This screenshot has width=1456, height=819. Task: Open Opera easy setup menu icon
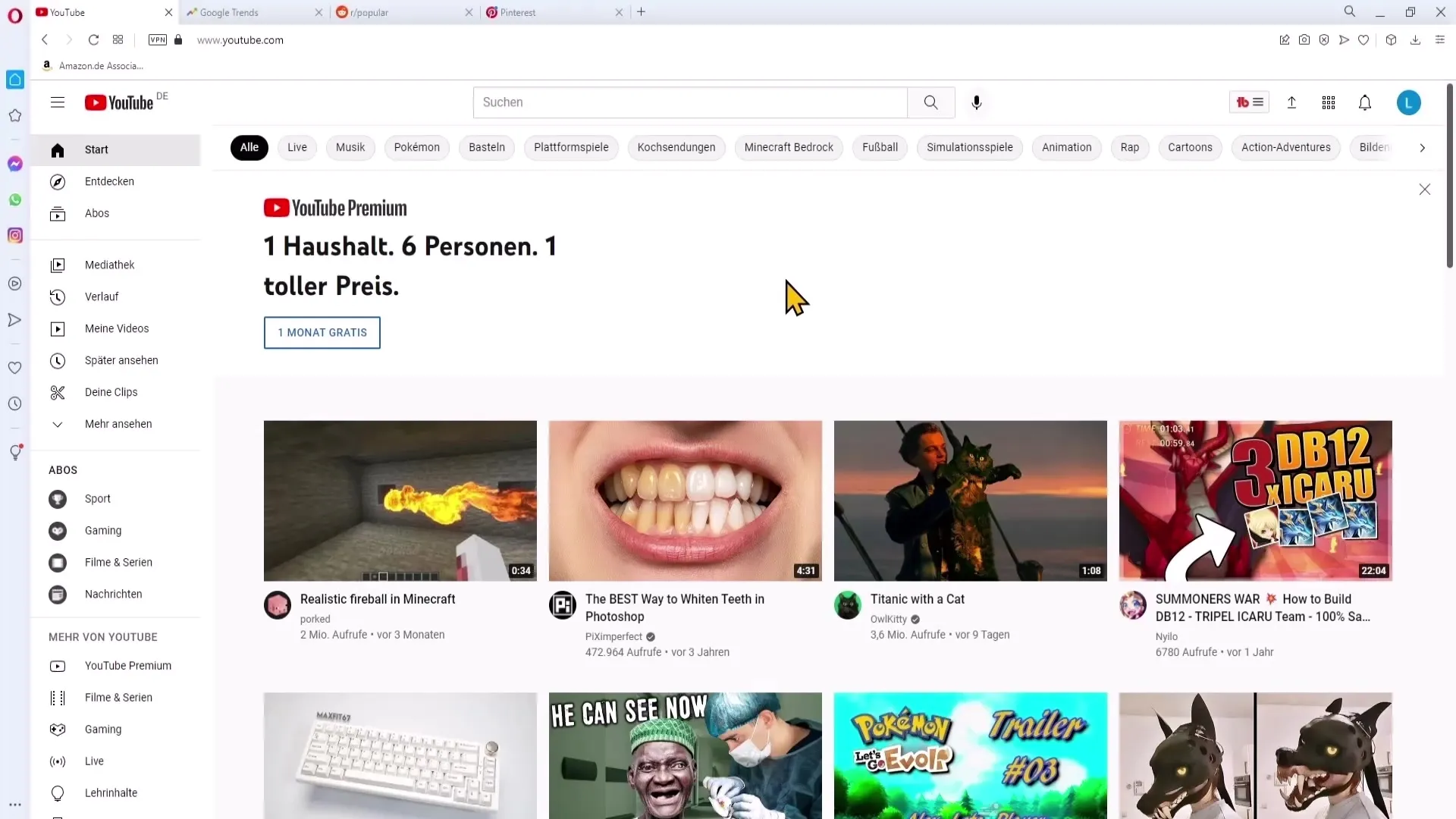[x=1440, y=39]
